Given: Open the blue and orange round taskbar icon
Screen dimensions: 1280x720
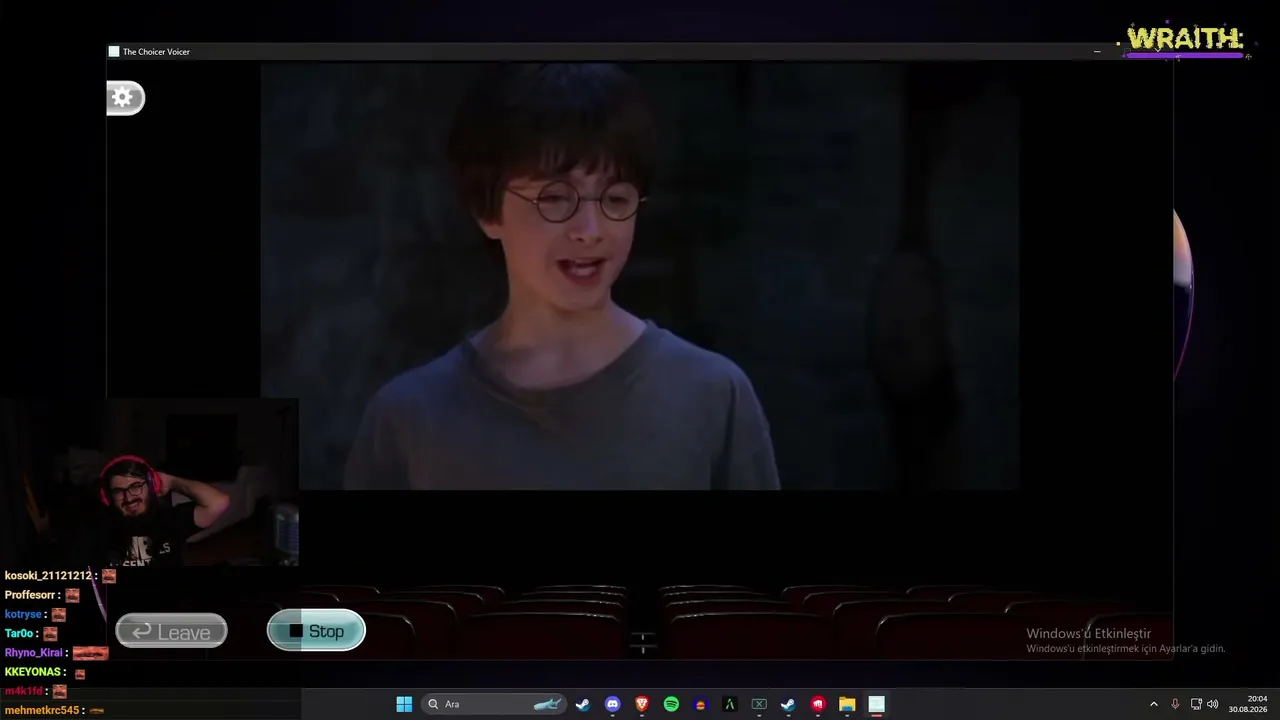Looking at the screenshot, I should click(x=700, y=704).
